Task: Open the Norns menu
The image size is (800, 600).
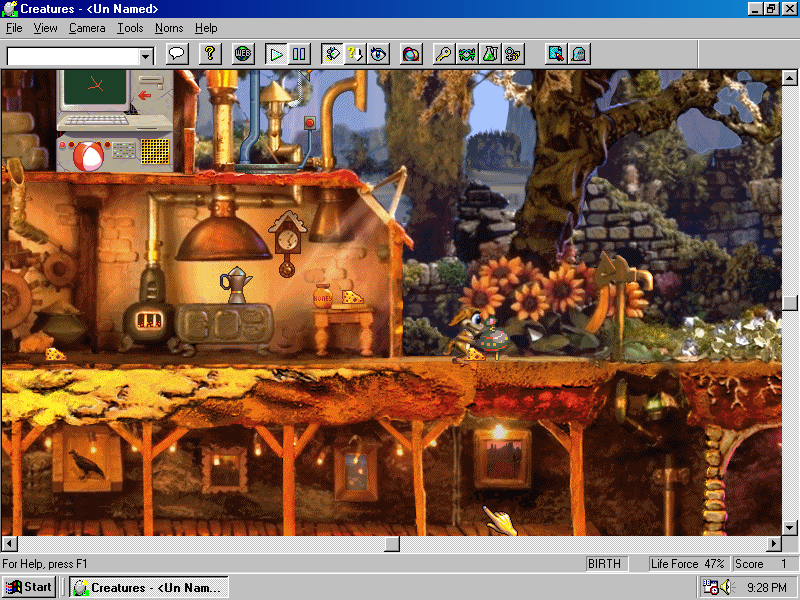Action: point(169,28)
